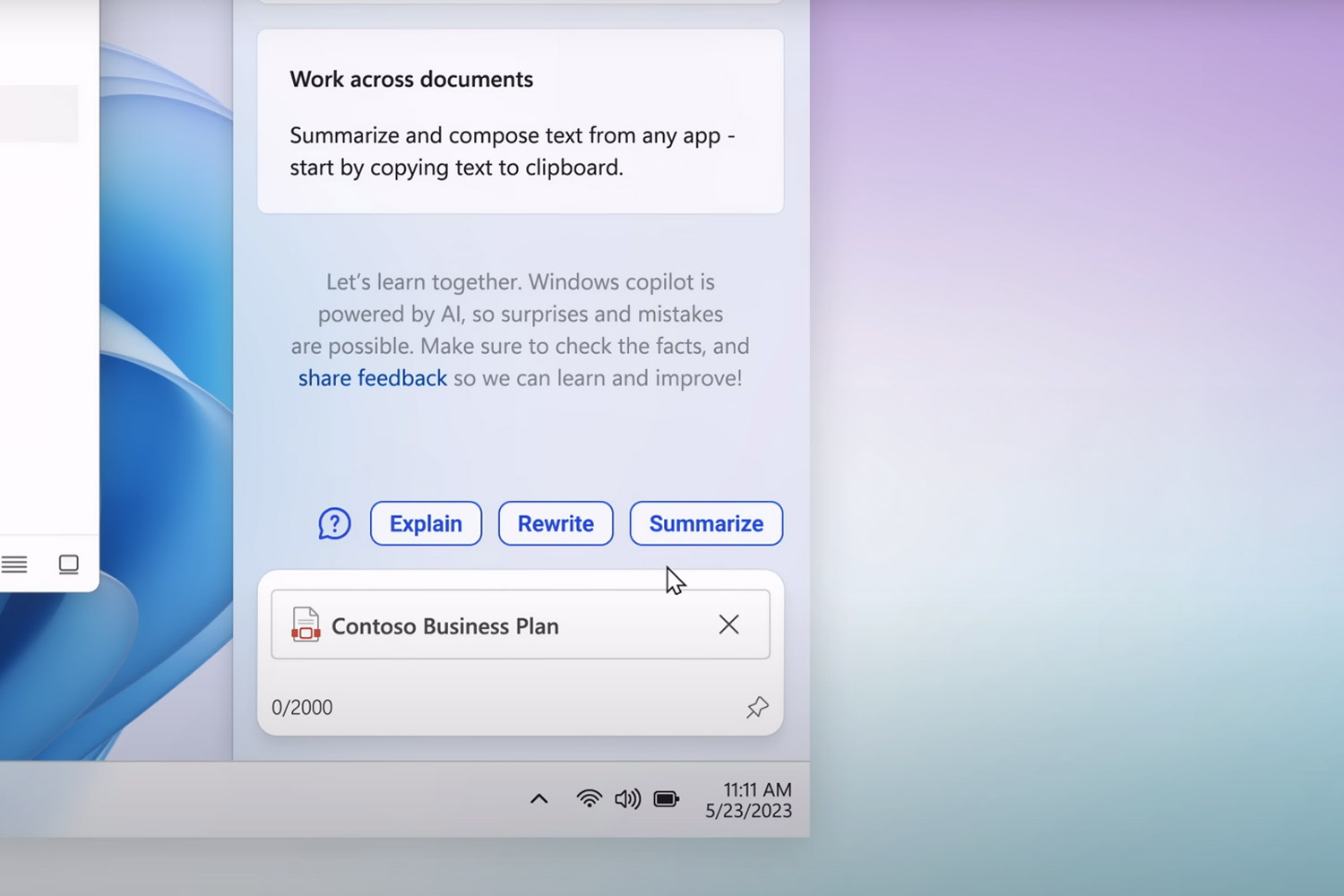The height and width of the screenshot is (896, 1344).
Task: Click the pin icon in chat box
Action: [x=757, y=707]
